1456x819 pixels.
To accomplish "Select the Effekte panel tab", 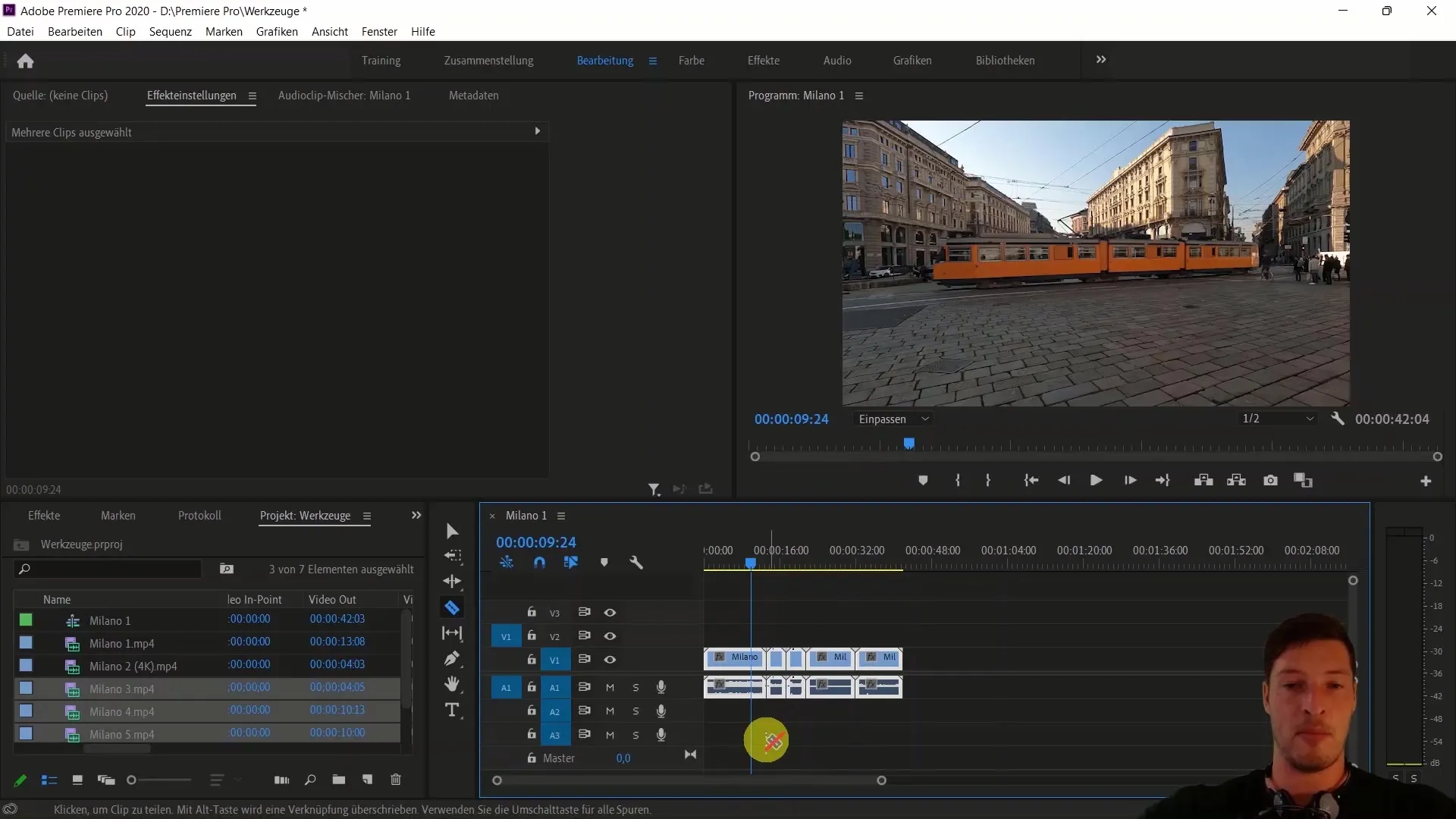I will coord(44,514).
